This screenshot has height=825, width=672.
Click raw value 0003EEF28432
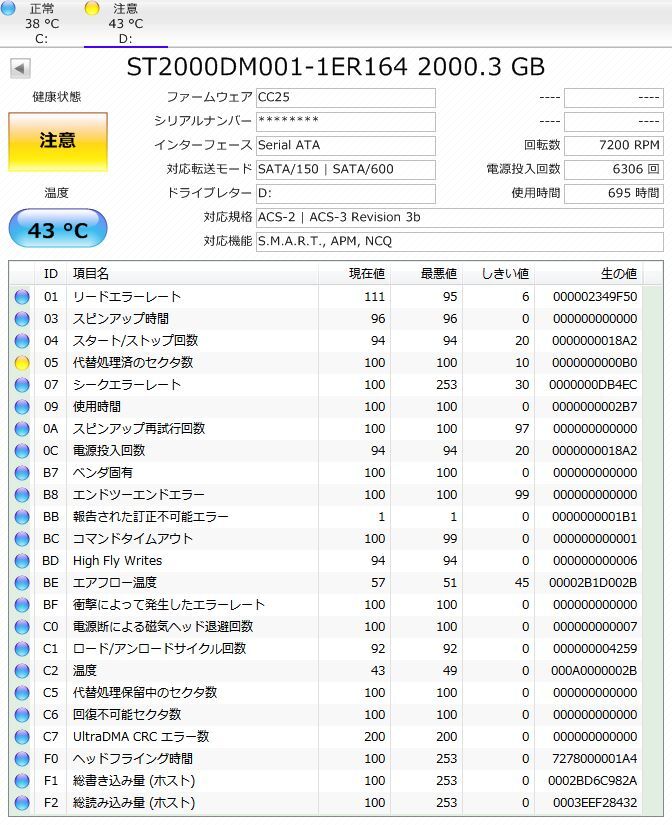tap(595, 803)
